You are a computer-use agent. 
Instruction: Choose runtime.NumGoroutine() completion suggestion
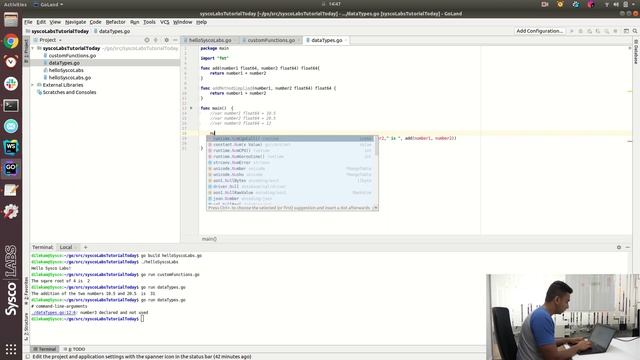coord(290,156)
